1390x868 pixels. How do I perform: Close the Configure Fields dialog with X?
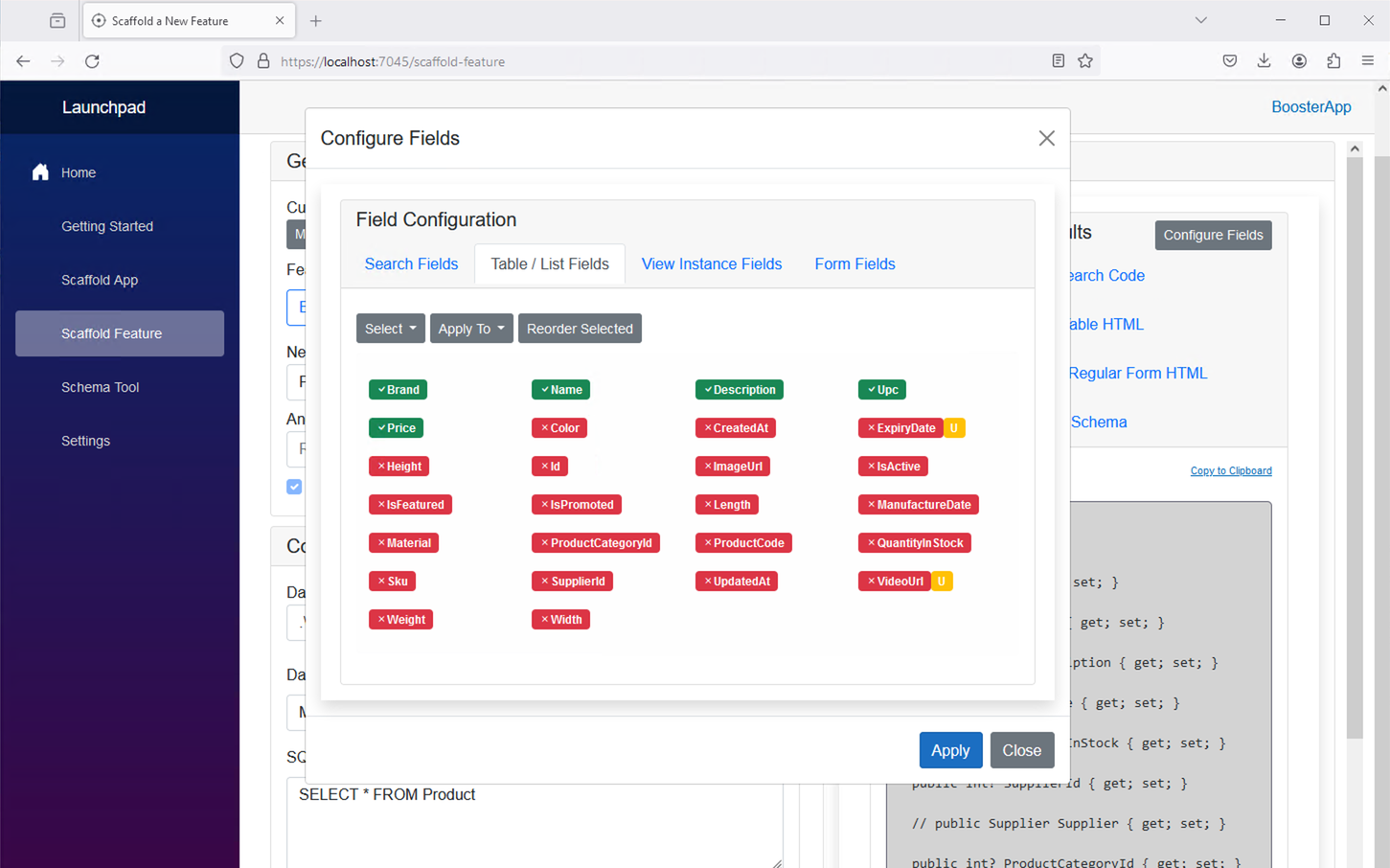pos(1046,138)
